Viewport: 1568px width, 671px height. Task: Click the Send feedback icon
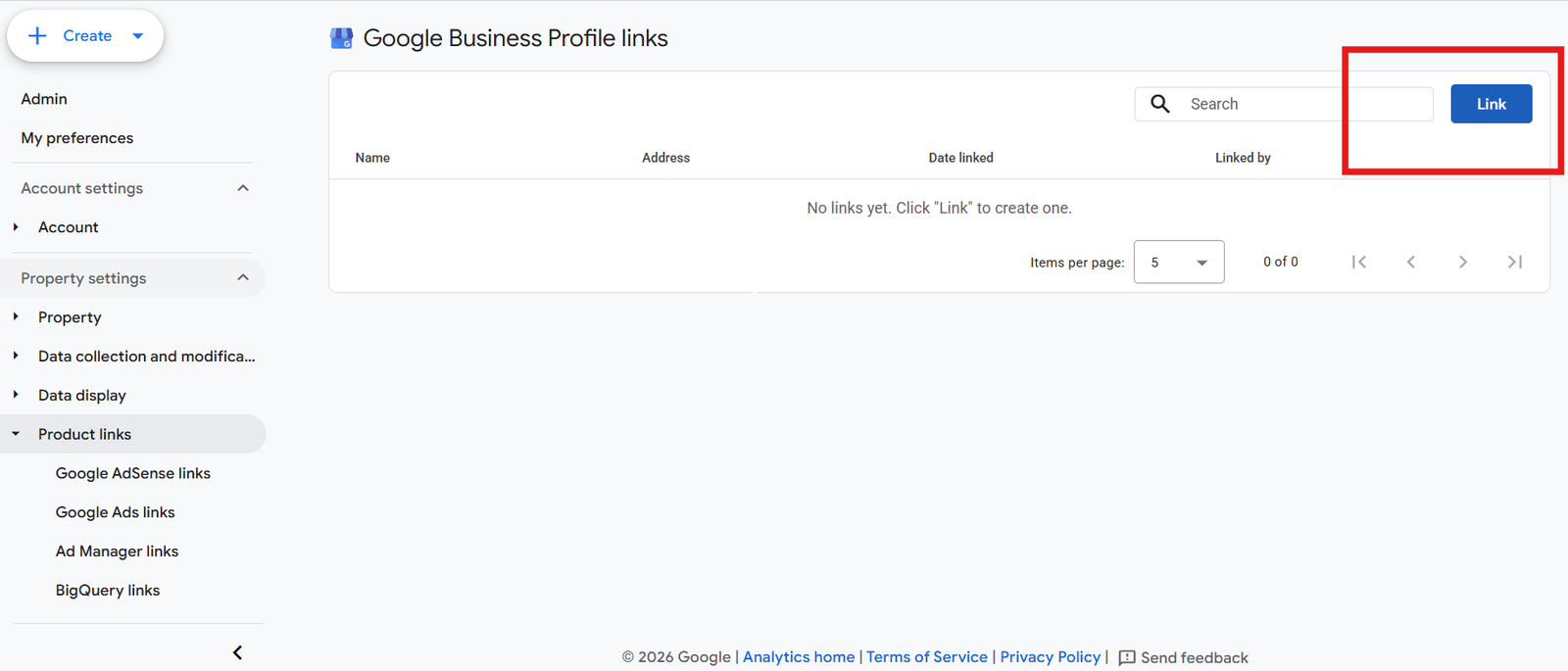tap(1127, 657)
